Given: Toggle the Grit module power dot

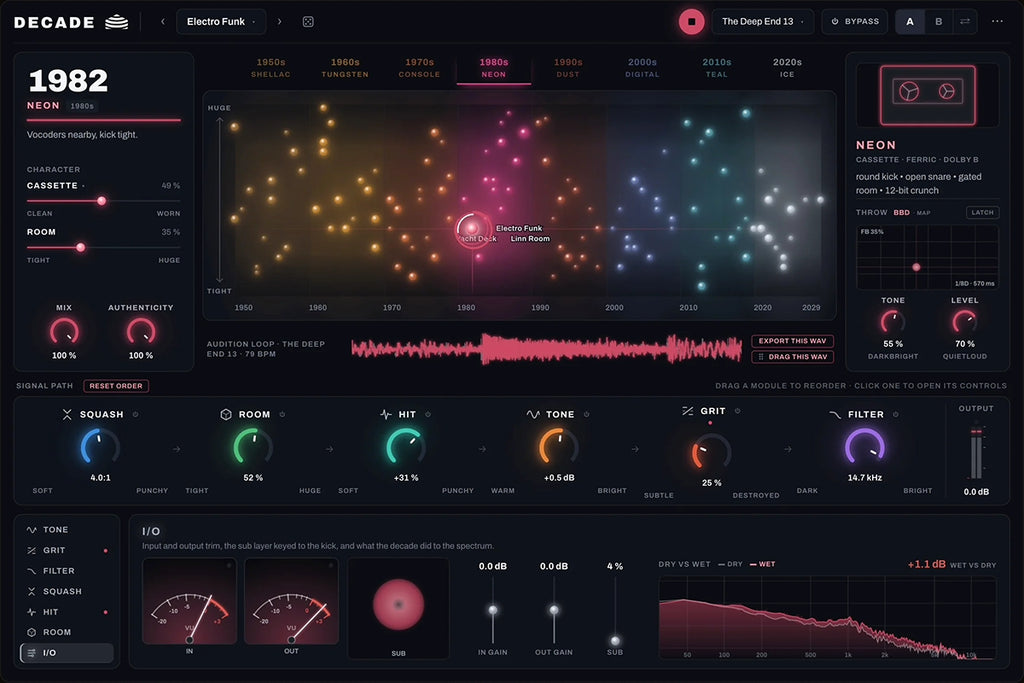Looking at the screenshot, I should pyautogui.click(x=737, y=411).
